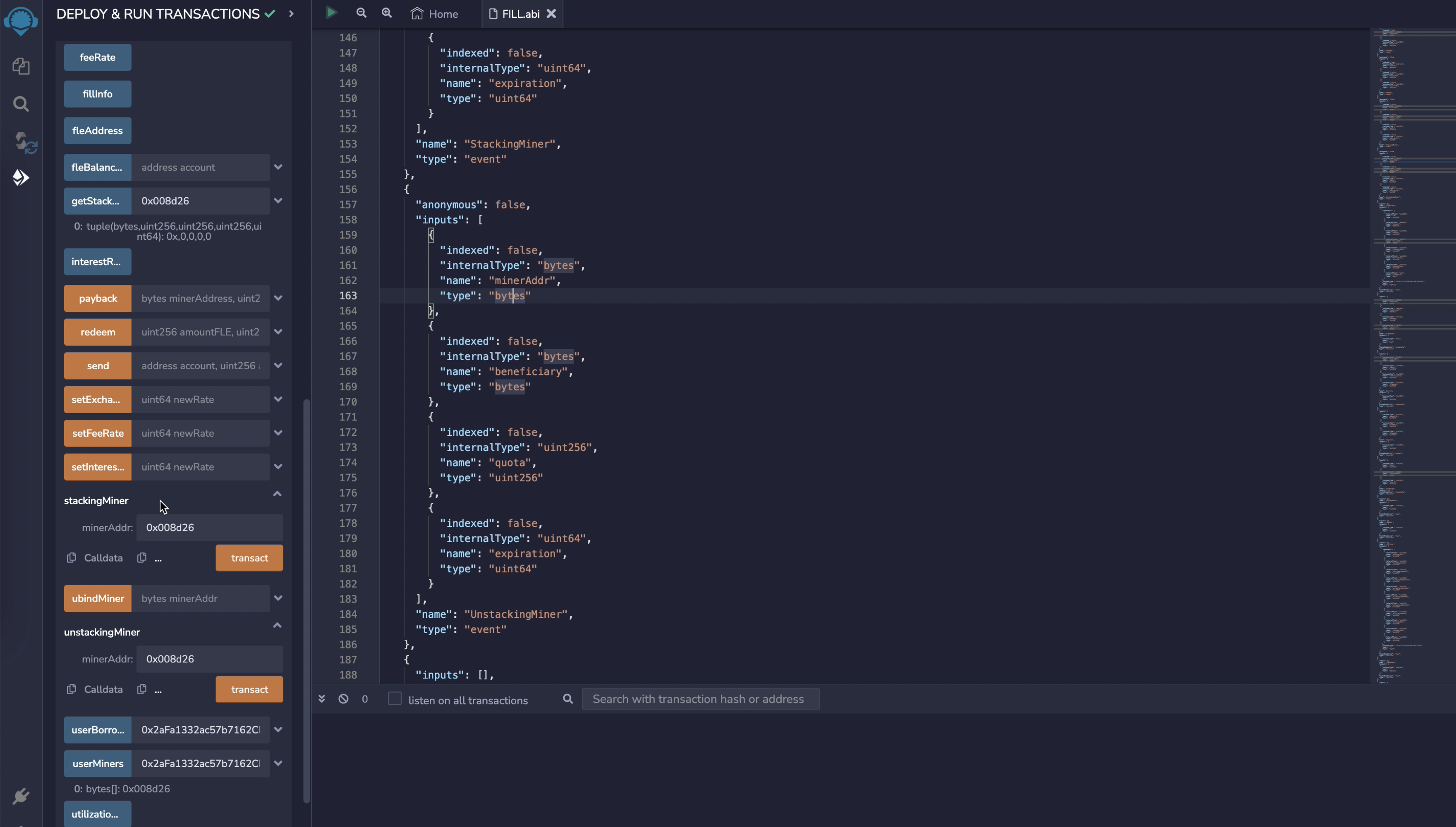The width and height of the screenshot is (1456, 827).
Task: Call the interestR... function
Action: tap(98, 262)
